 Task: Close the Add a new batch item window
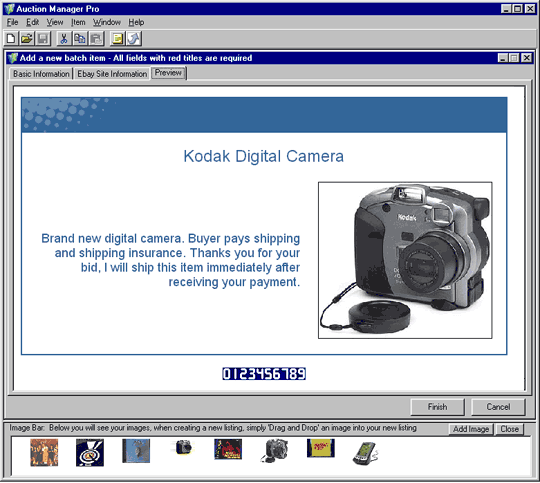(527, 58)
